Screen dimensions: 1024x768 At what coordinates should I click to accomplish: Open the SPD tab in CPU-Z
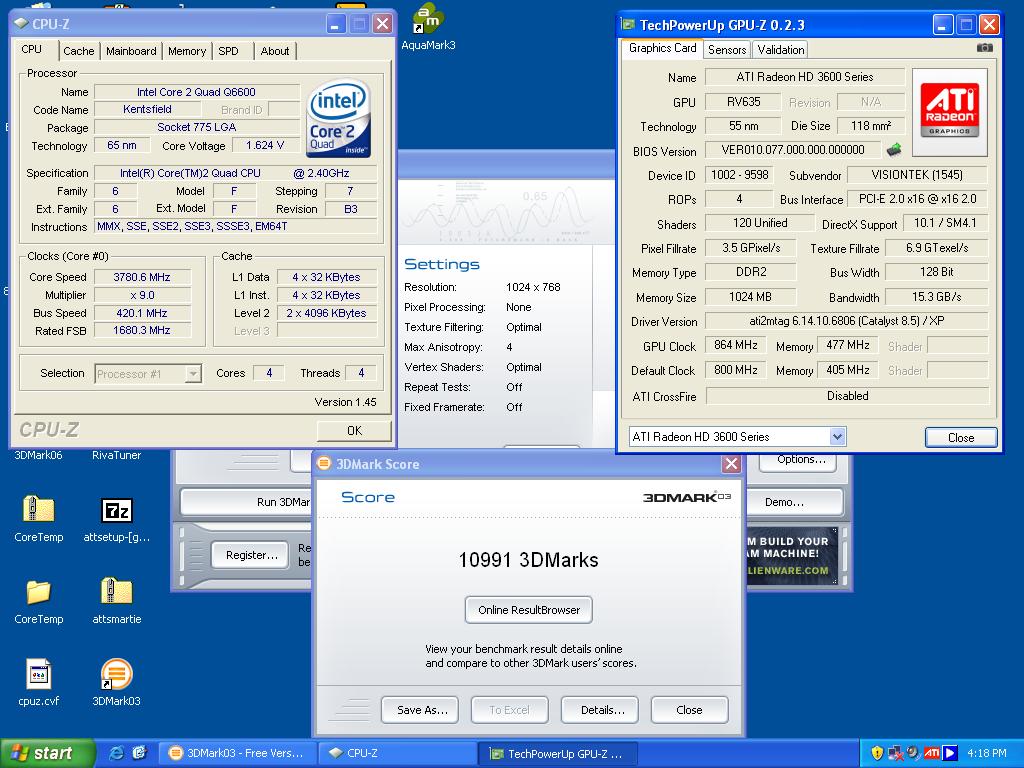pyautogui.click(x=229, y=51)
